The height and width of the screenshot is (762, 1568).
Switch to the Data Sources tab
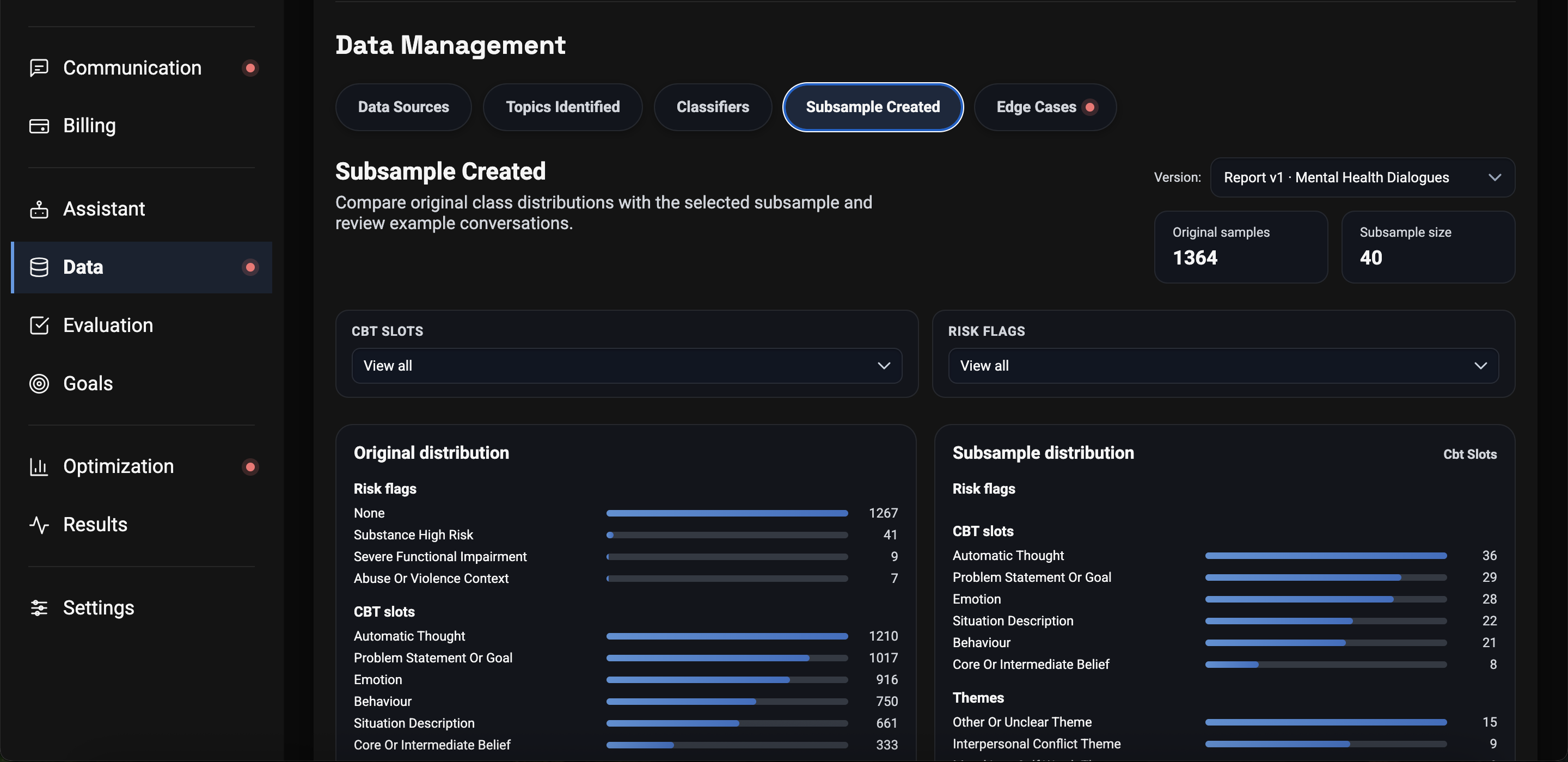pos(403,107)
